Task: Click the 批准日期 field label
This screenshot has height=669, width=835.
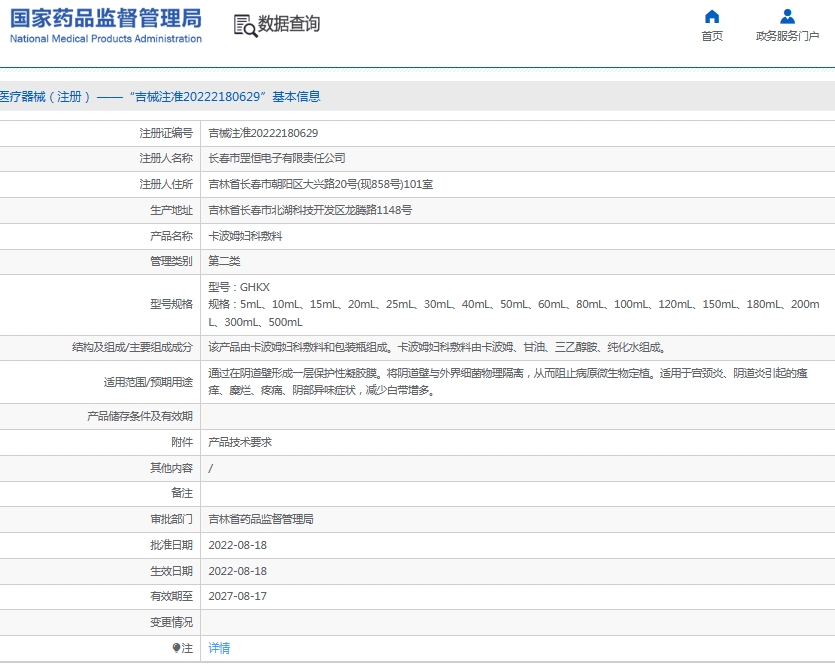Action: click(x=171, y=545)
